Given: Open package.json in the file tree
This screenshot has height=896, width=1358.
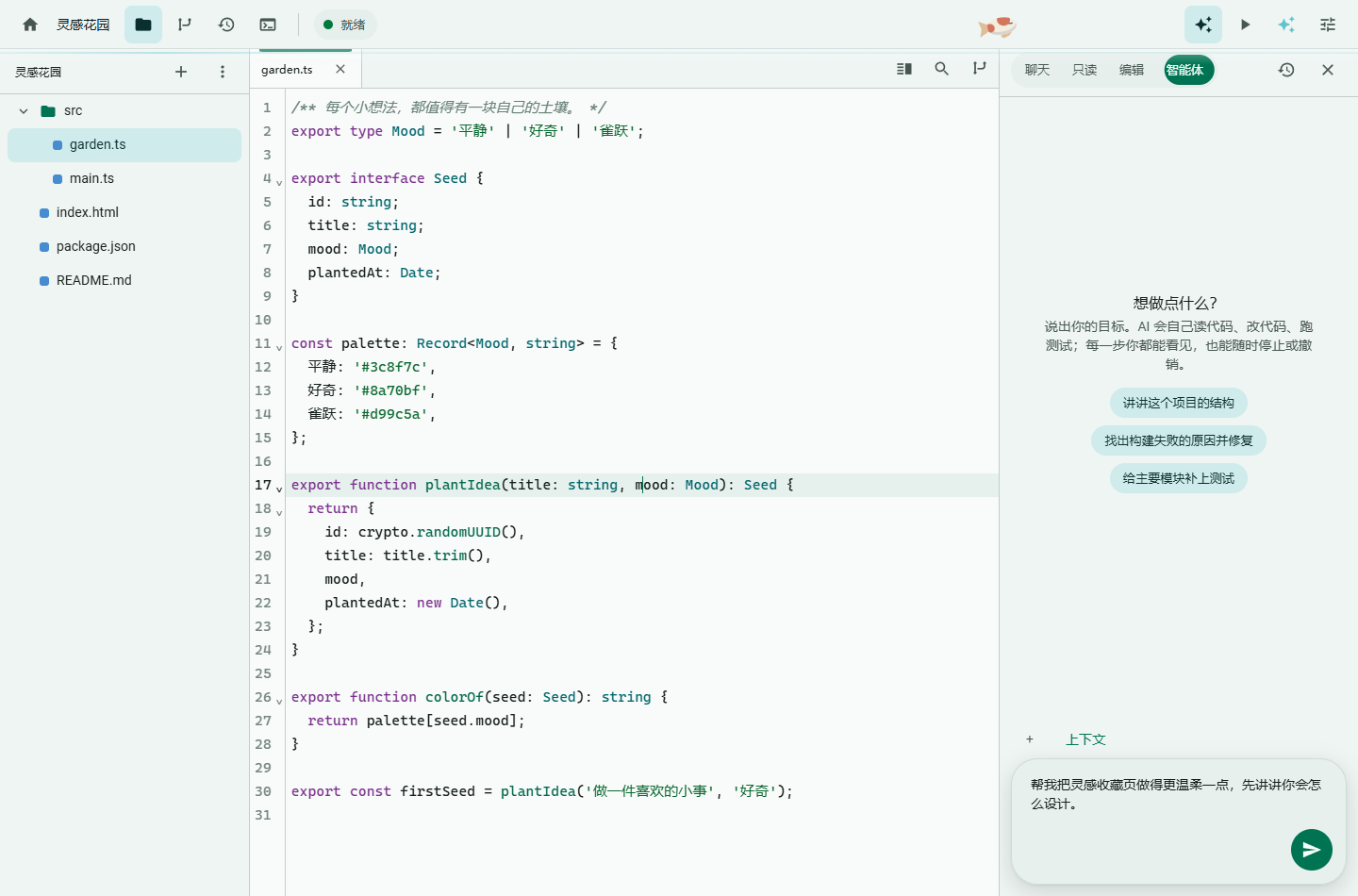Looking at the screenshot, I should pos(124,247).
